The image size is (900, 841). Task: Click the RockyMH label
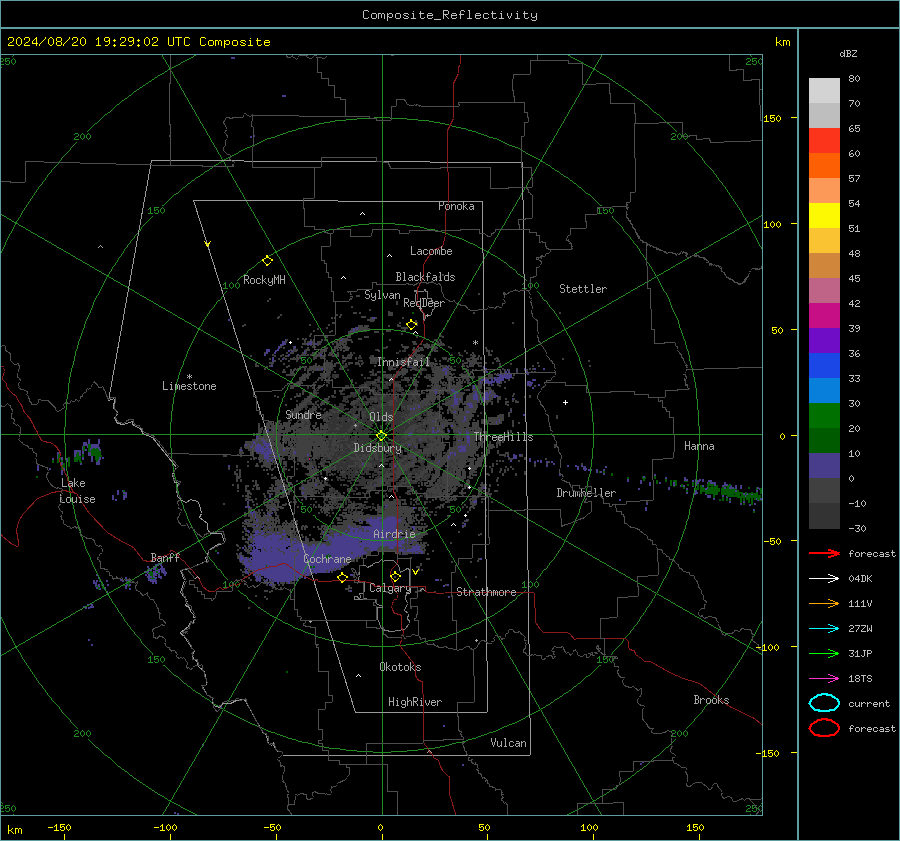click(x=264, y=280)
